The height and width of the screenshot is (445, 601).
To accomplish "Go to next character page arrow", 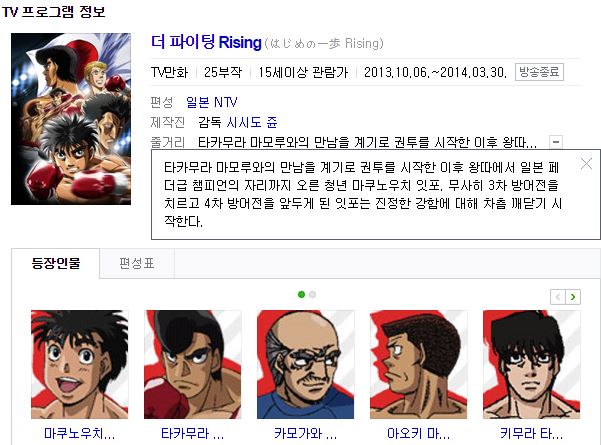I will click(573, 297).
